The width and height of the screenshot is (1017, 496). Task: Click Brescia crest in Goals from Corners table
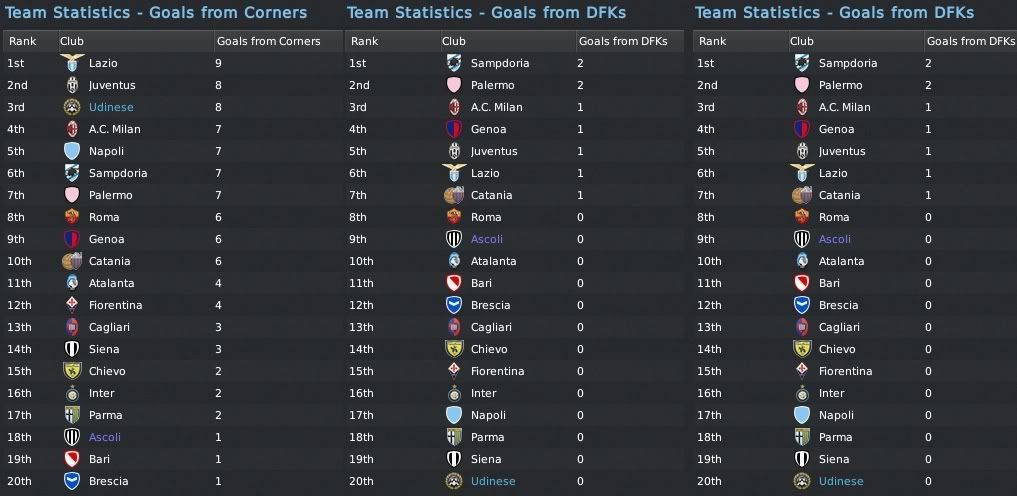71,481
